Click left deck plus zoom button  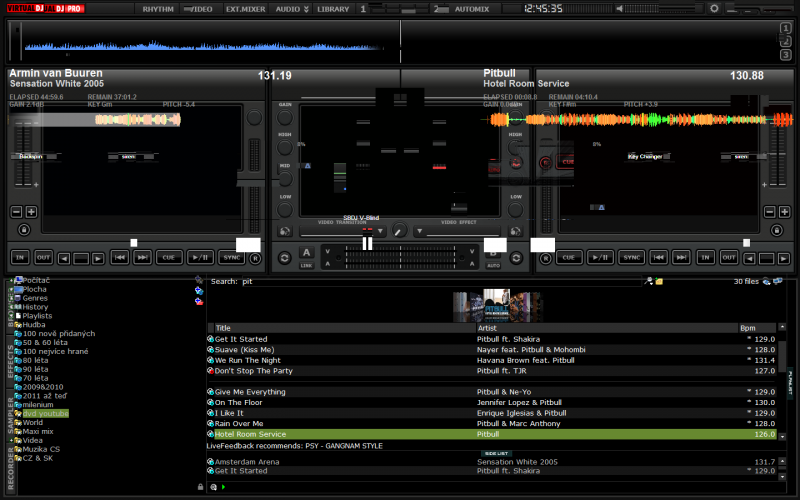click(31, 212)
